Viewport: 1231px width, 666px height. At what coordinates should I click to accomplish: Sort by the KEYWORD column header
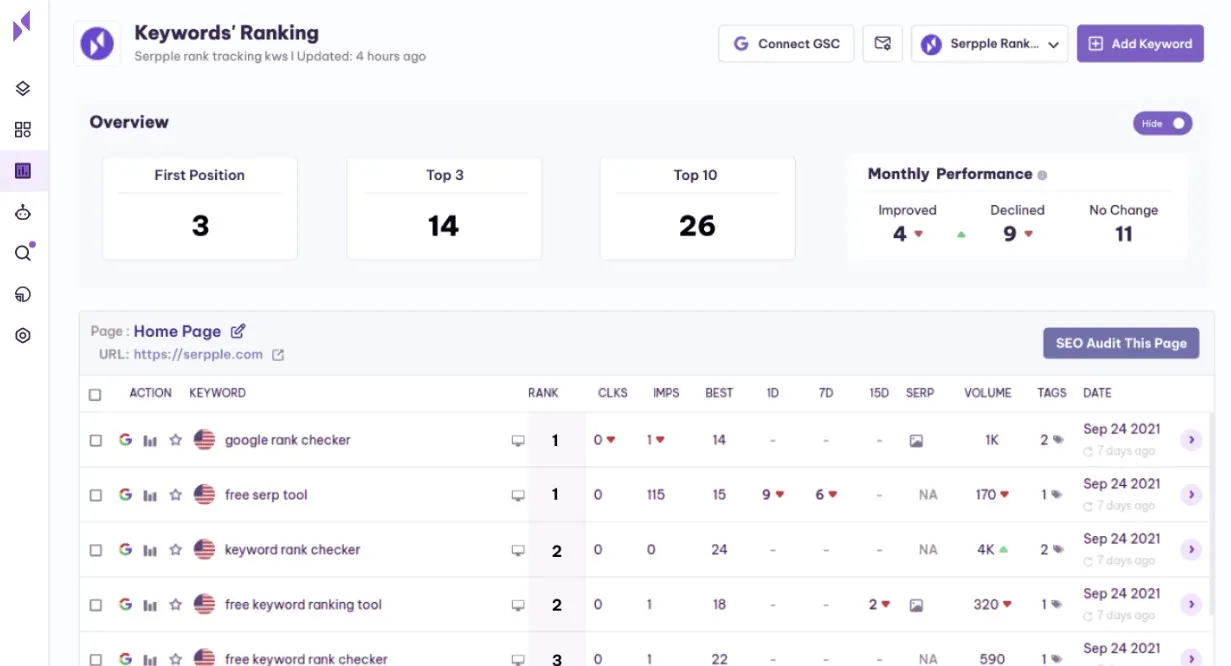218,393
